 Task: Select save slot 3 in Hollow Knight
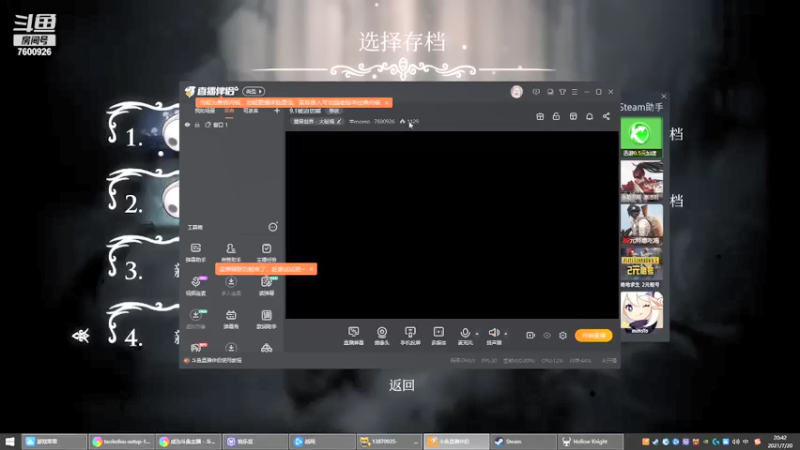point(144,260)
